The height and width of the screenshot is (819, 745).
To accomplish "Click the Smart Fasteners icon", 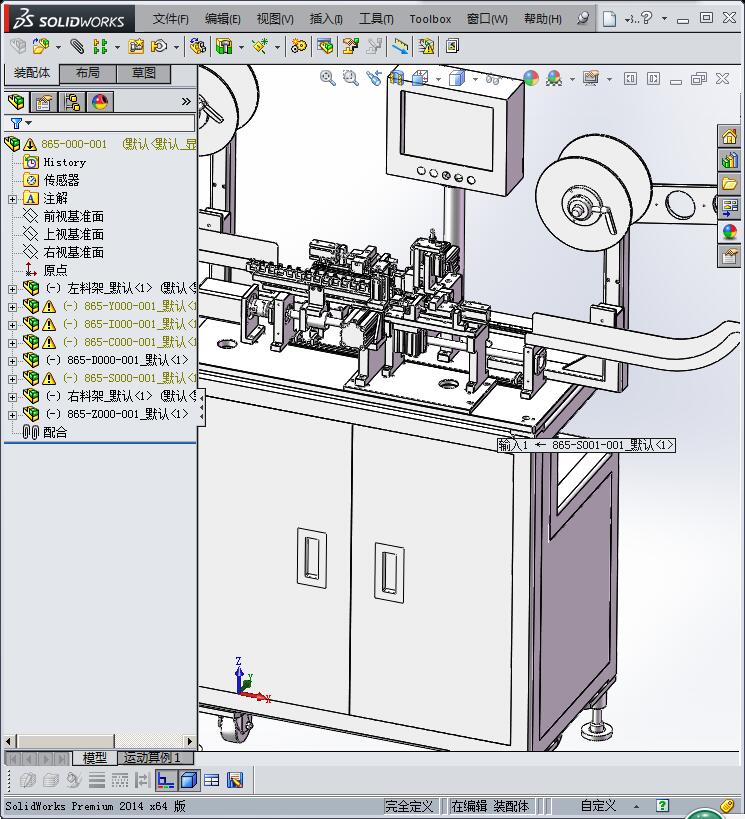I will pos(136,46).
